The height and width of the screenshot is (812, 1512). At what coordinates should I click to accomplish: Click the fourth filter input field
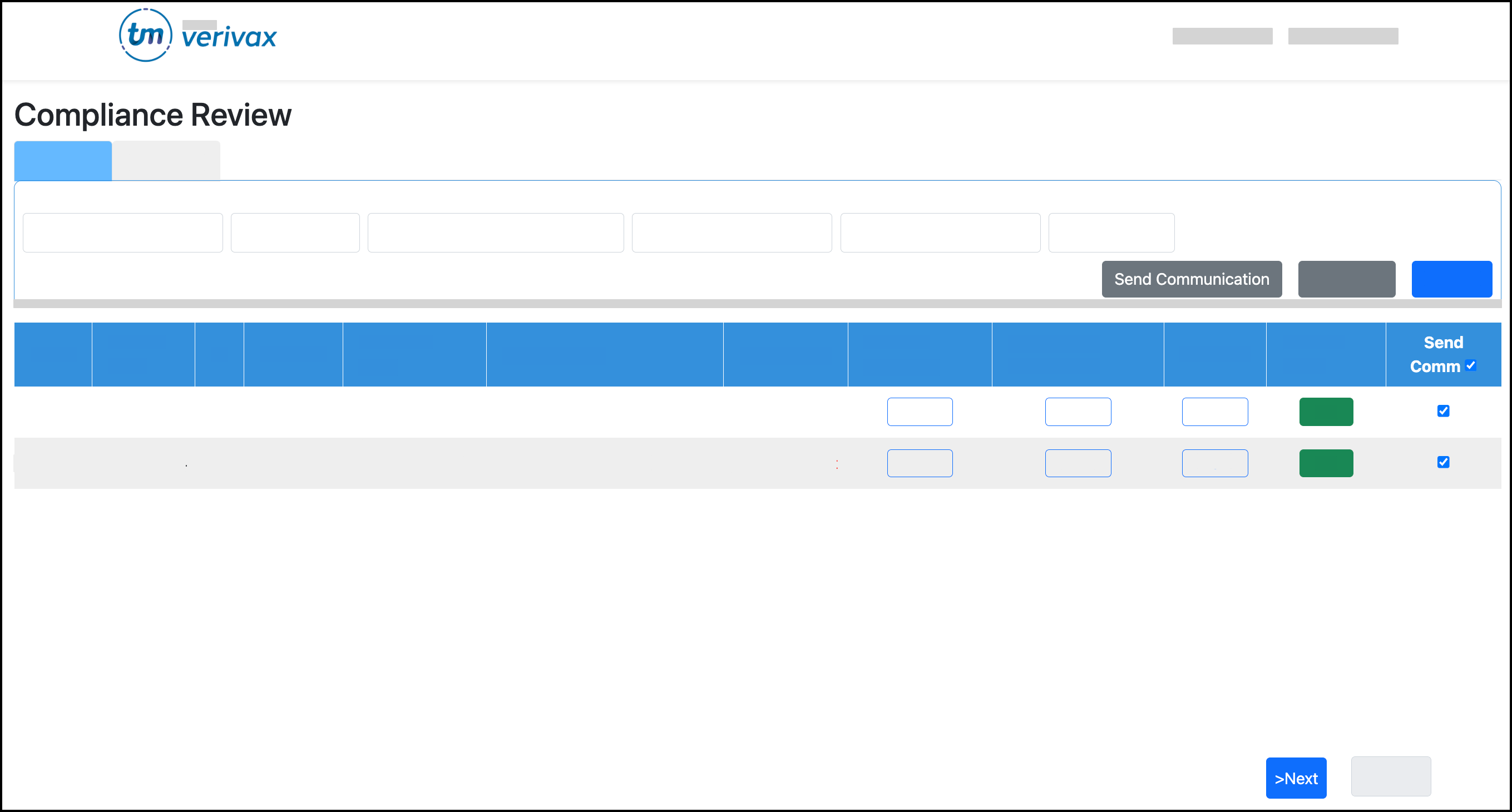click(733, 233)
